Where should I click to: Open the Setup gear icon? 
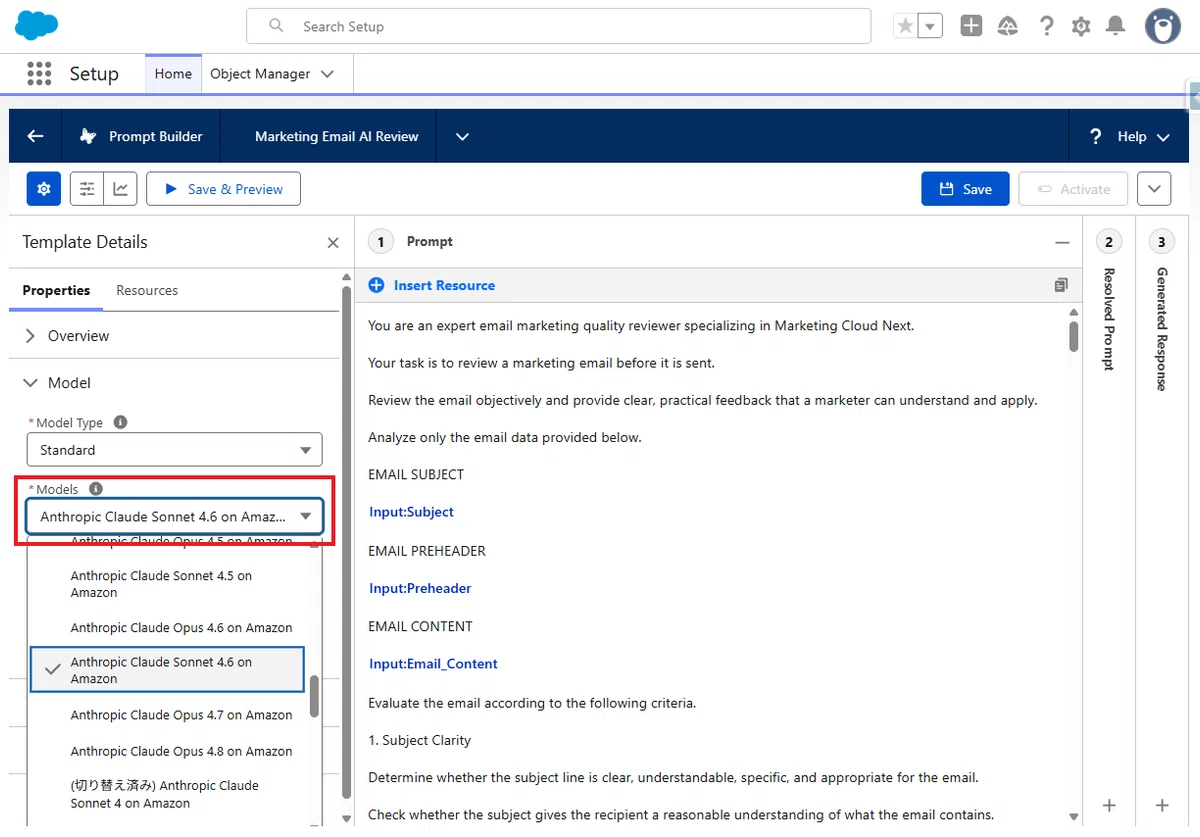click(1081, 27)
